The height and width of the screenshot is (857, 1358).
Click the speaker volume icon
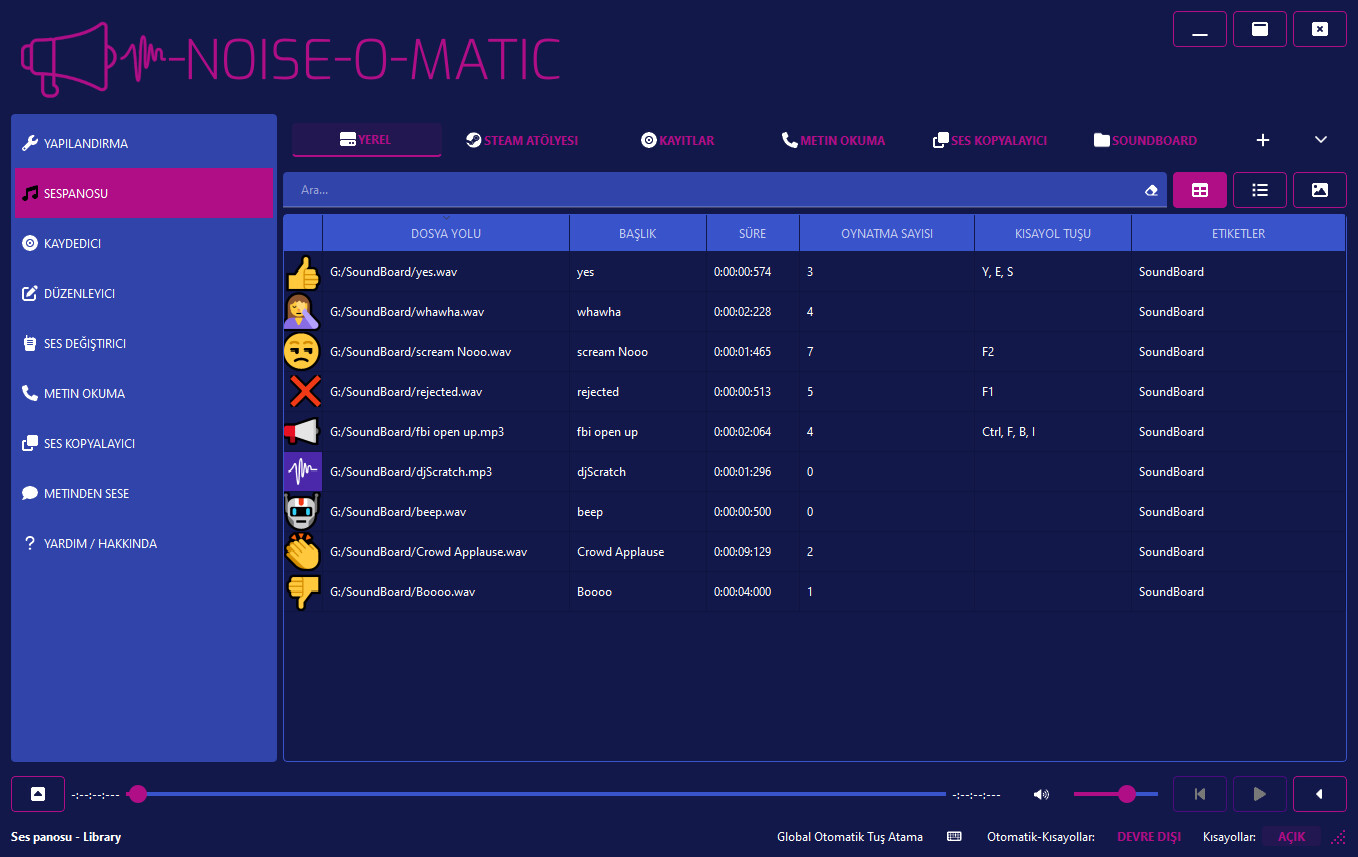1041,794
